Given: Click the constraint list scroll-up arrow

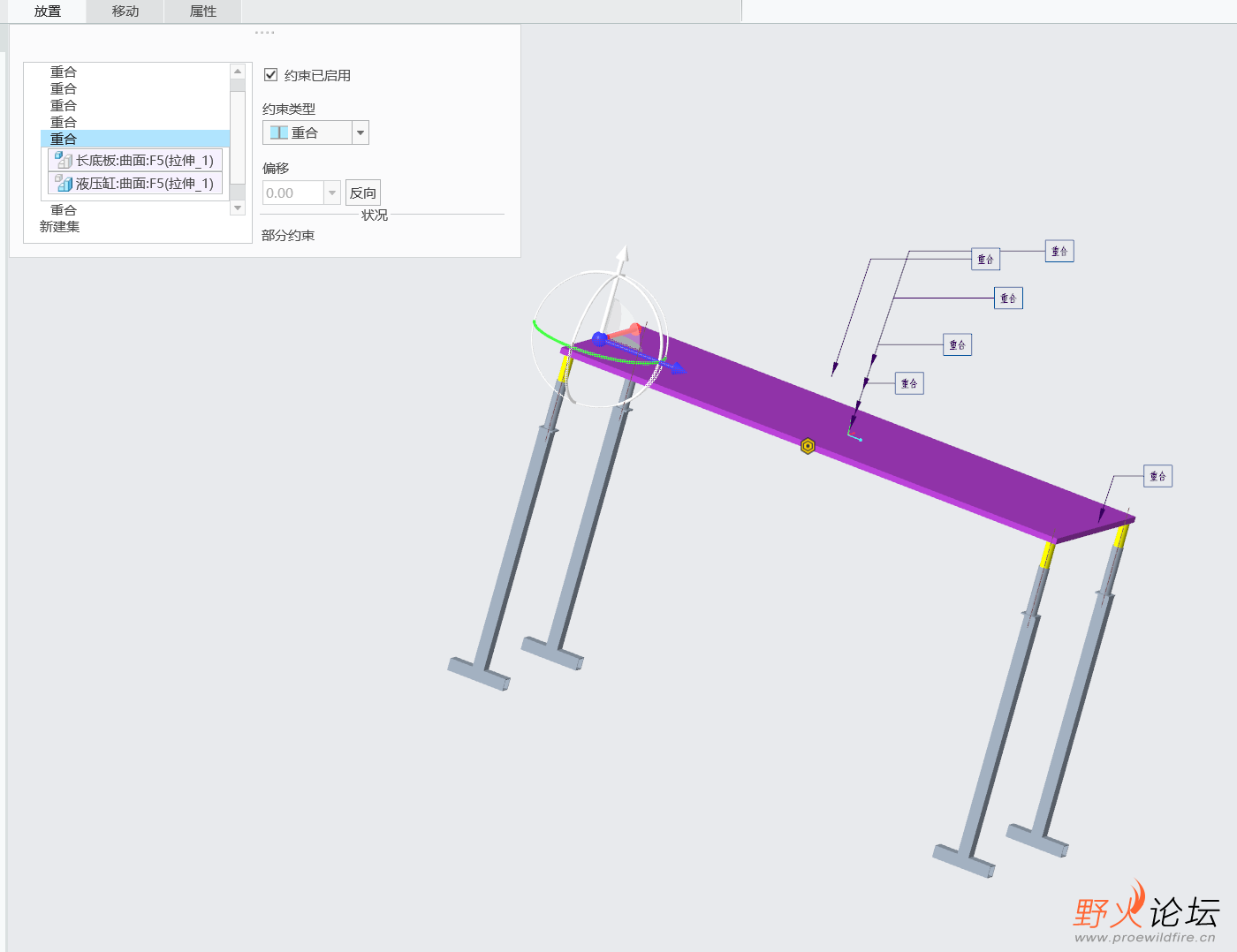Looking at the screenshot, I should pyautogui.click(x=238, y=72).
